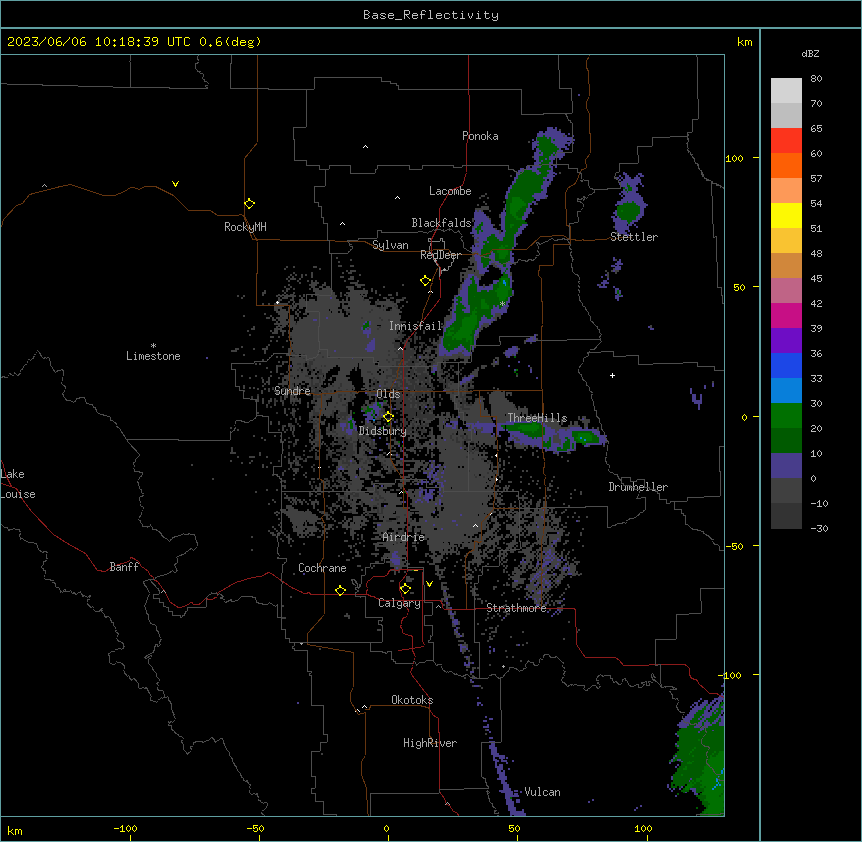The image size is (862, 842).
Task: Click the yellow marker inside Calgary
Action: [x=405, y=589]
